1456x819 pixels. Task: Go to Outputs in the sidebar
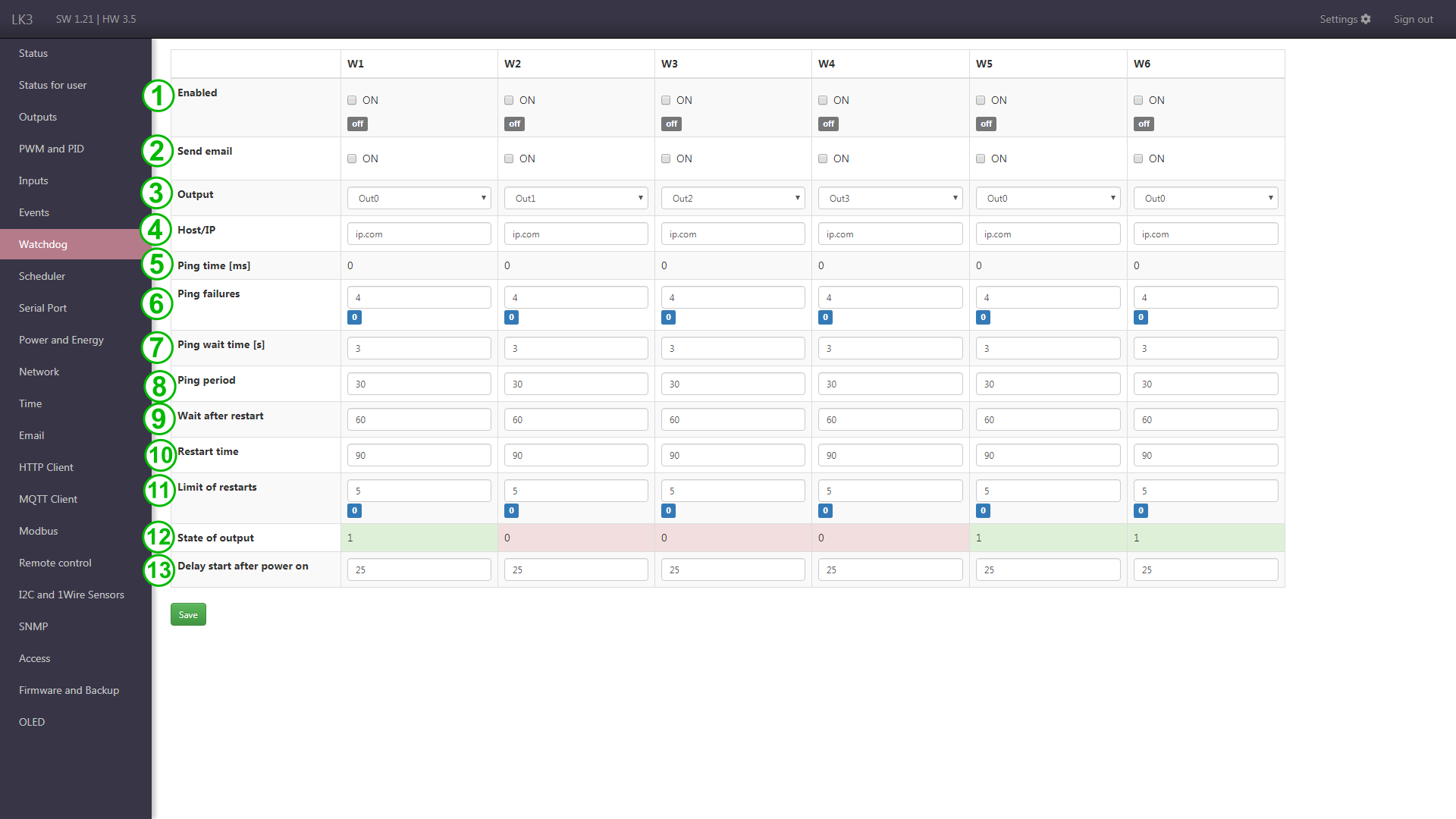[38, 117]
